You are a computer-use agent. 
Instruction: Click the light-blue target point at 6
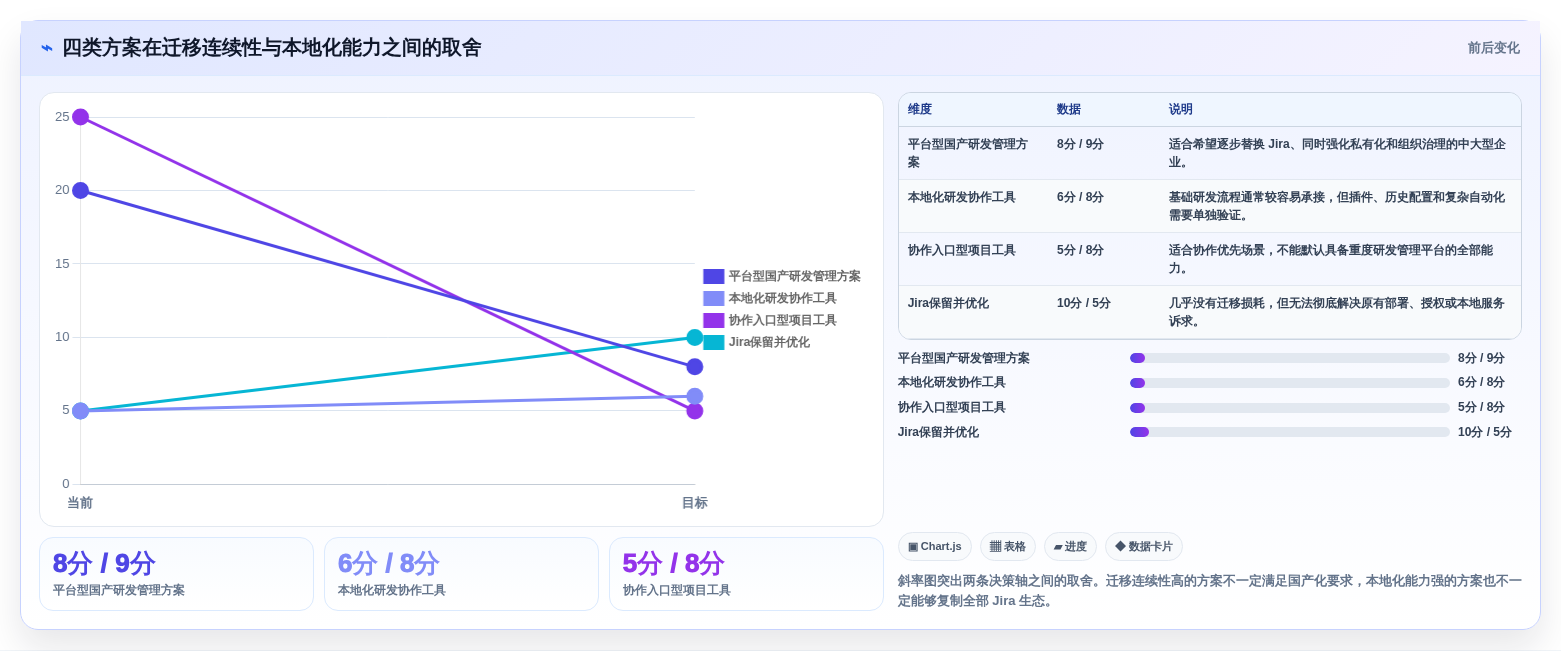[x=695, y=396]
